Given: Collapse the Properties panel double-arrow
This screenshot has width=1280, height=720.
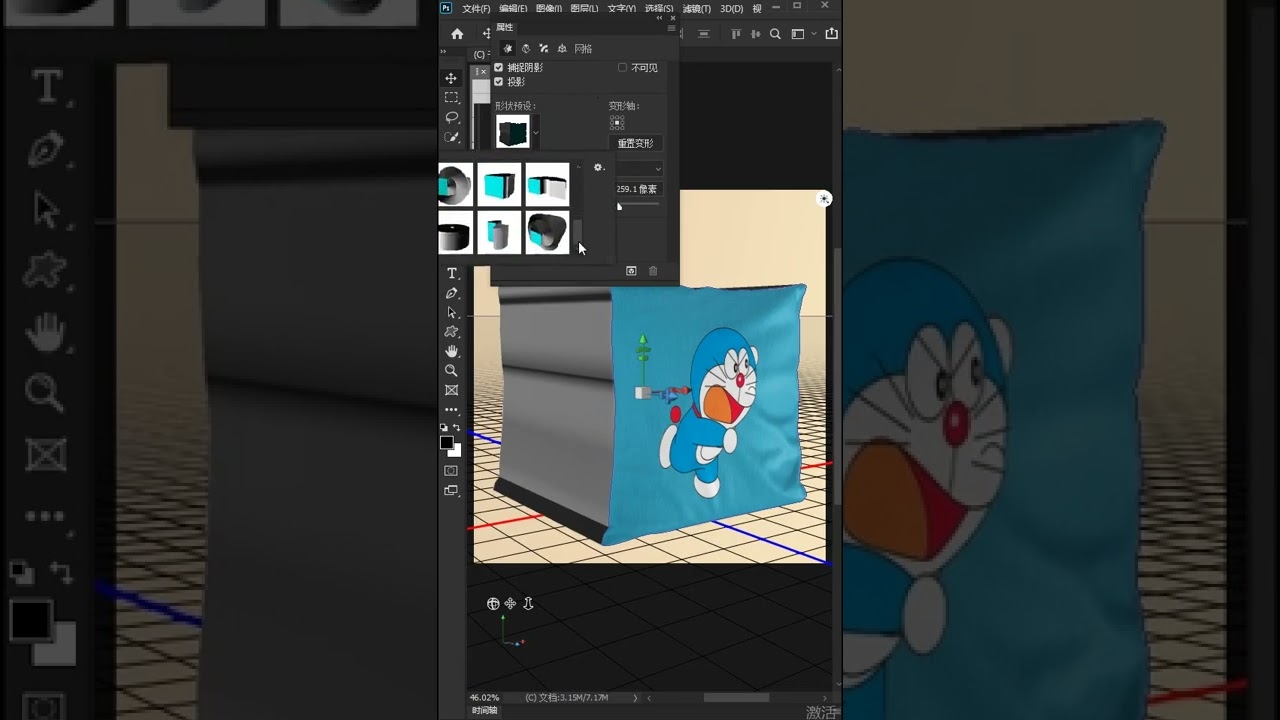Looking at the screenshot, I should coord(660,18).
